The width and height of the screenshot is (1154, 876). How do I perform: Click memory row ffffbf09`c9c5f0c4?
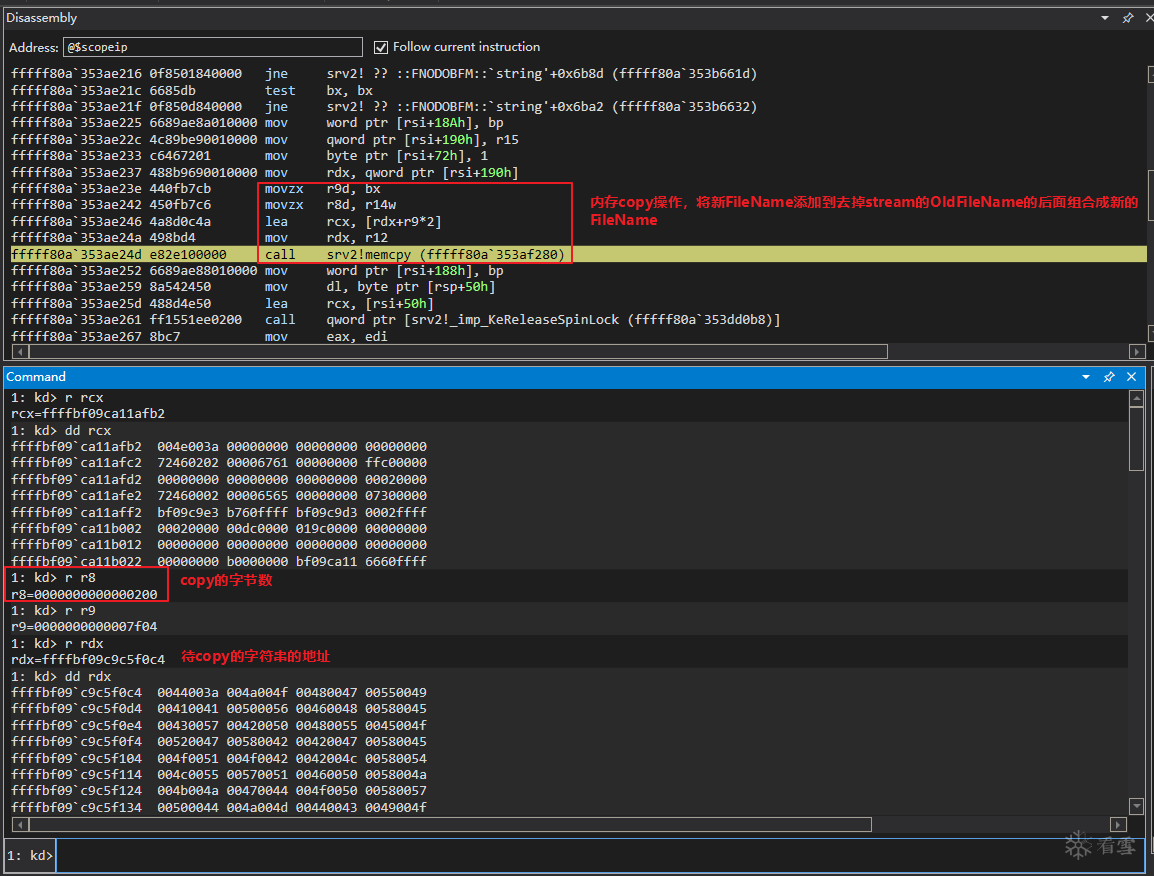[x=219, y=693]
